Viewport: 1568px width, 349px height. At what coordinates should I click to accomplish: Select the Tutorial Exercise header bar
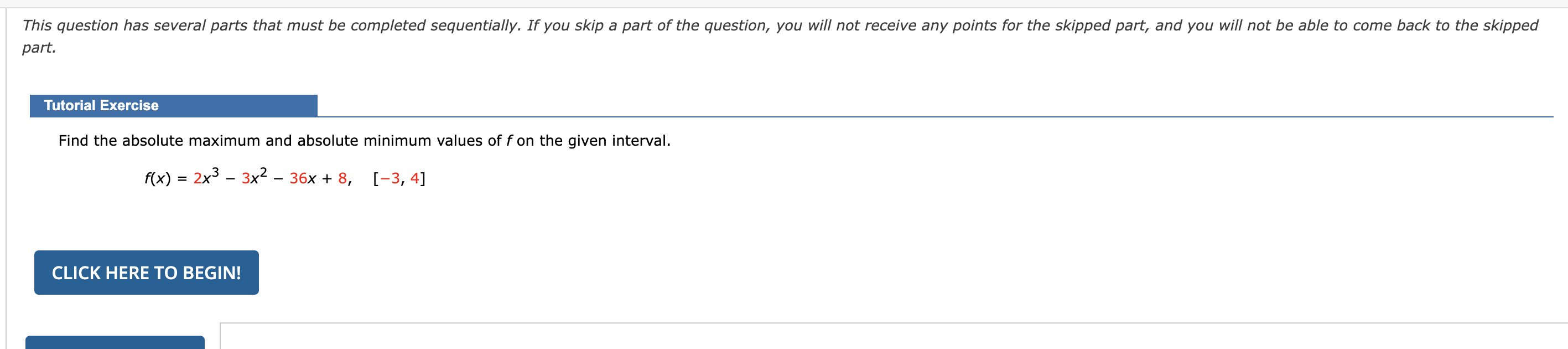174,105
